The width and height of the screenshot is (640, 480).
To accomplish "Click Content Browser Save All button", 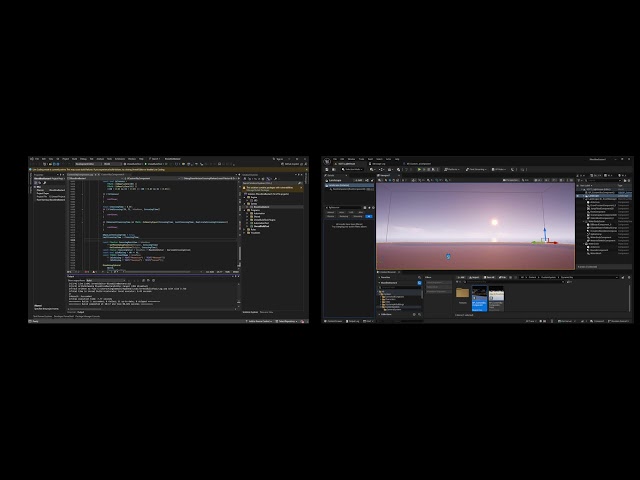I will tap(490, 278).
